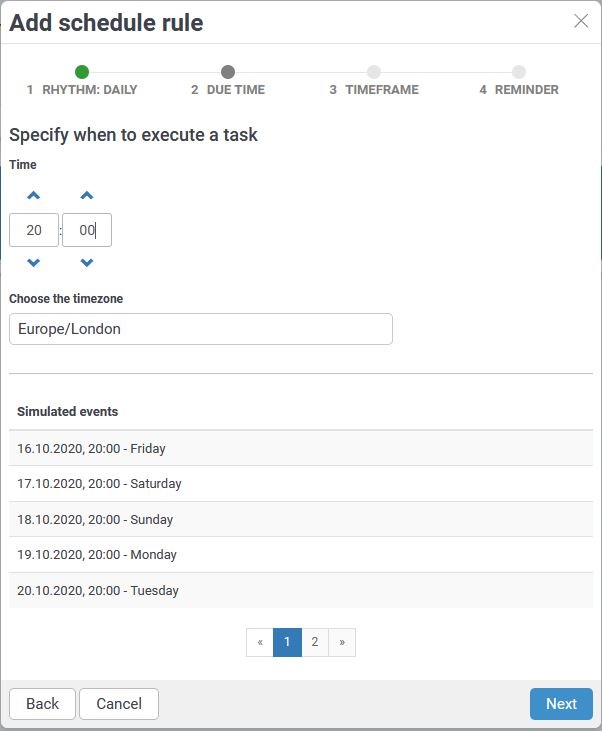Image resolution: width=602 pixels, height=731 pixels.
Task: Proceed with the Next button
Action: click(x=561, y=704)
